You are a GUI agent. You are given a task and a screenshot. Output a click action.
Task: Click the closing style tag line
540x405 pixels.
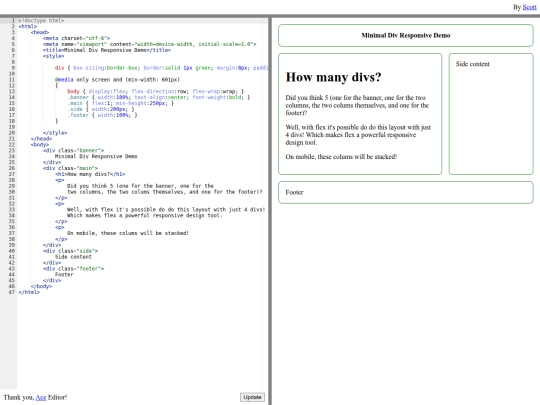pyautogui.click(x=55, y=133)
